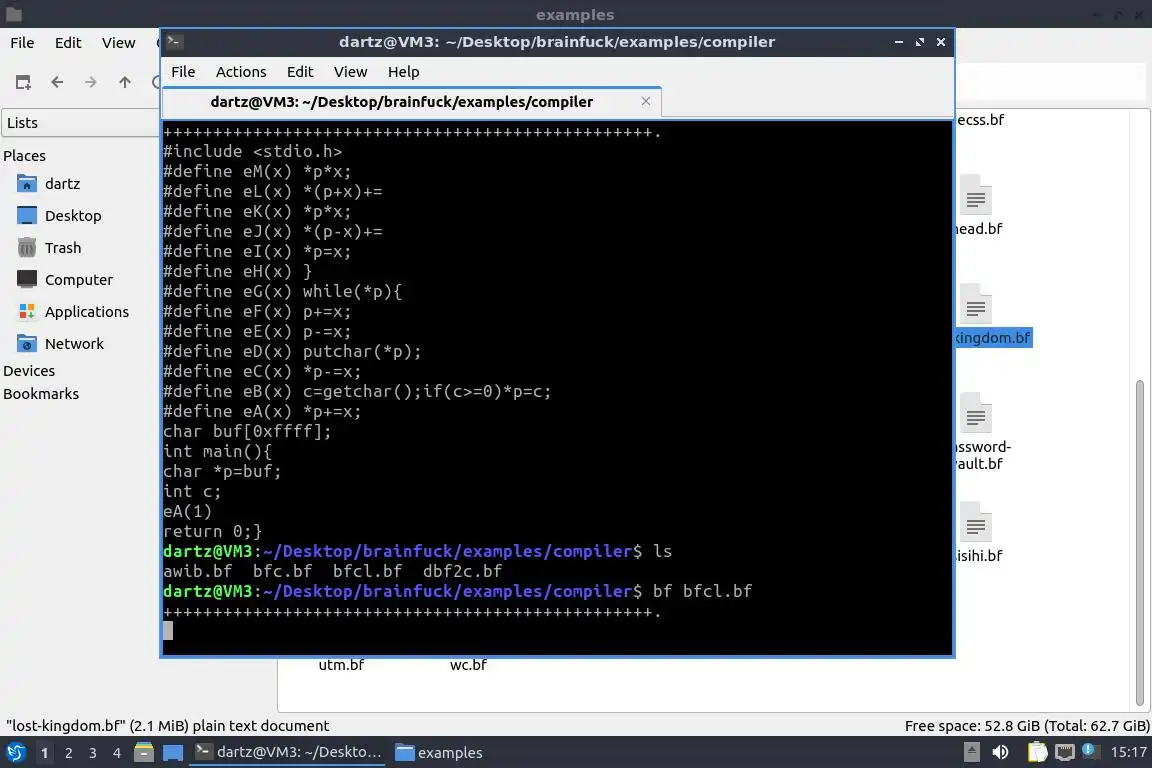This screenshot has height=768, width=1152.
Task: Expand the Devices section
Action: tap(29, 371)
